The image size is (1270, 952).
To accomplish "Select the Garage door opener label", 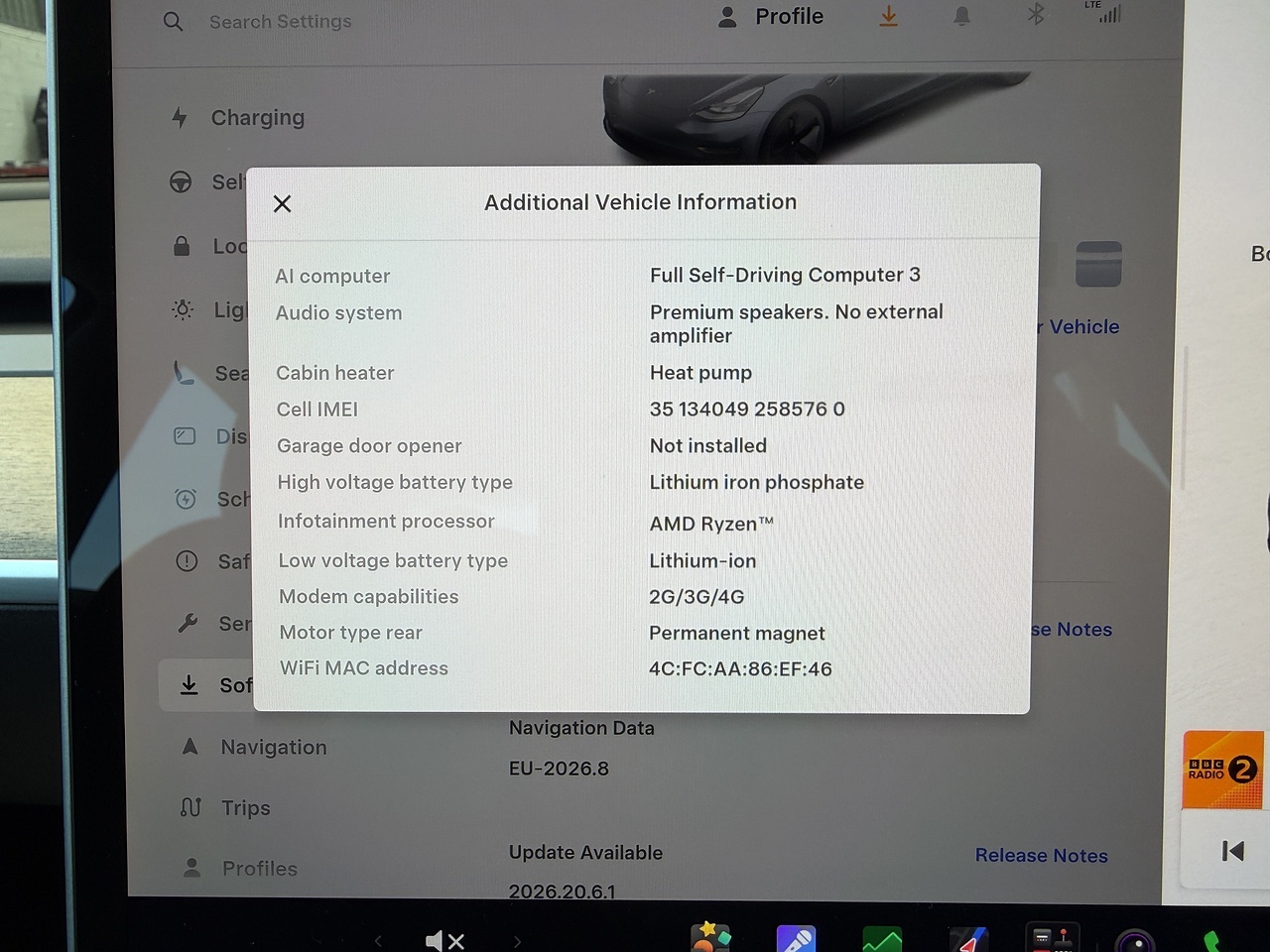I will tap(369, 445).
